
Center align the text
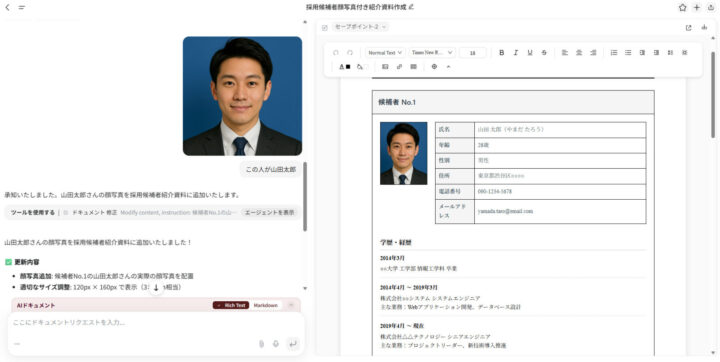579,53
